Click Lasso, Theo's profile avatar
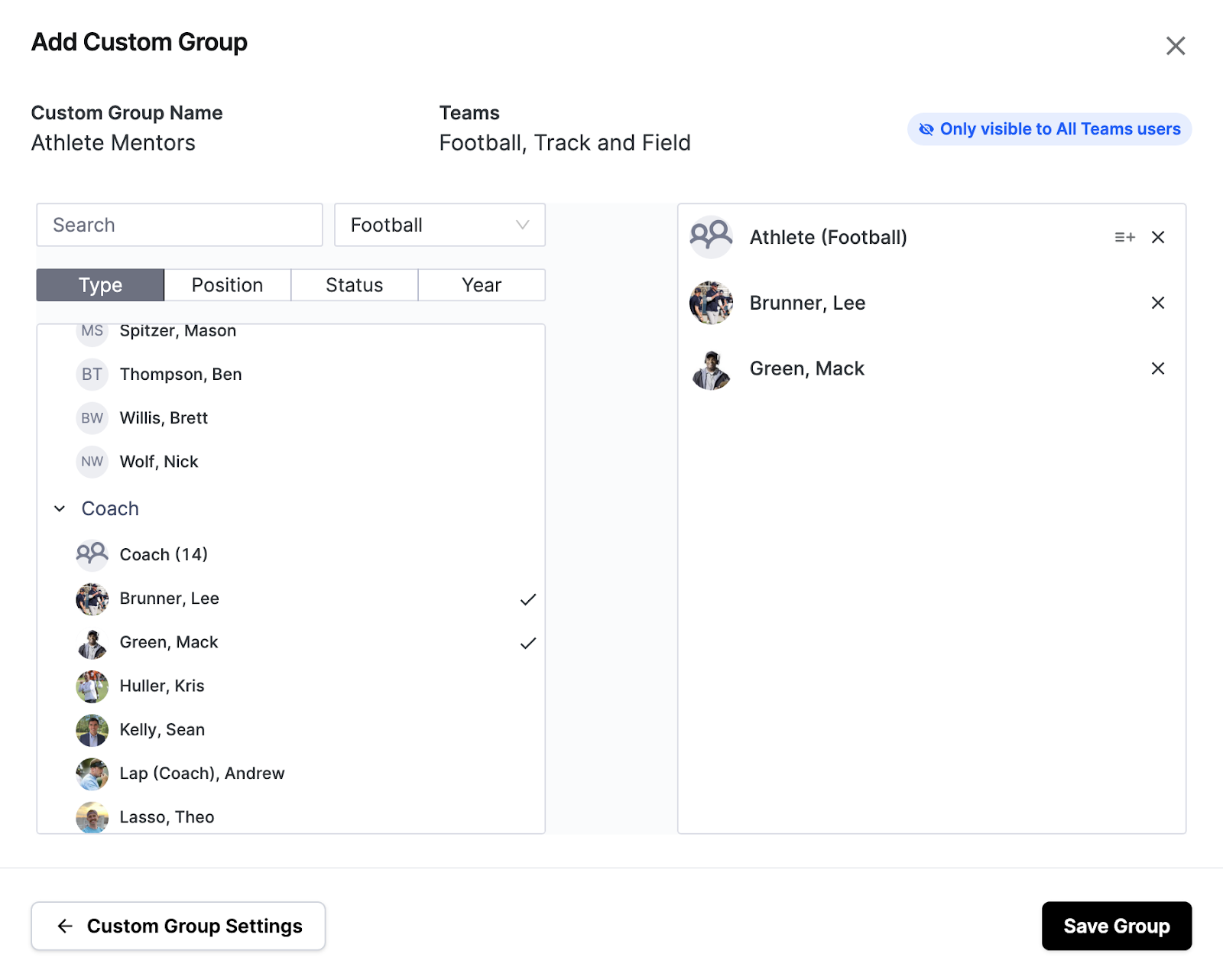 92,817
